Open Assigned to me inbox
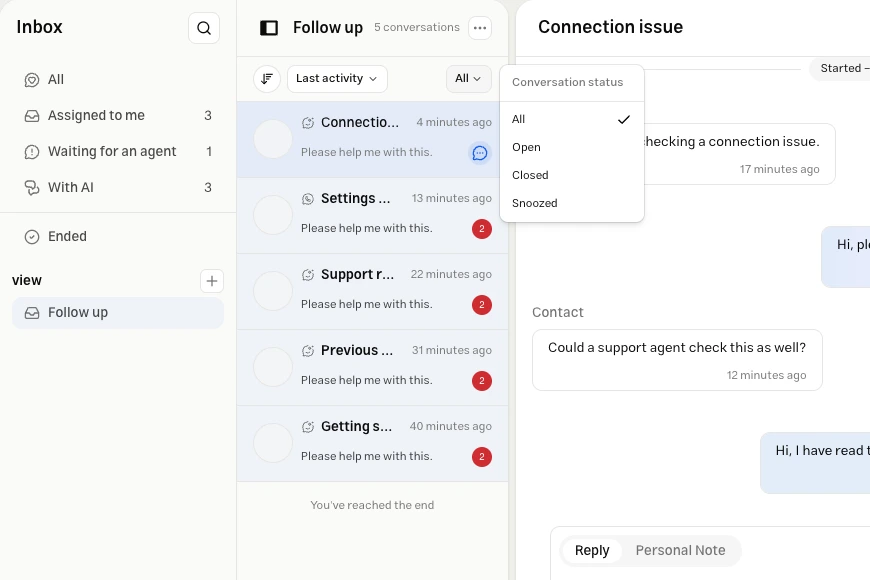The image size is (870, 580). pos(118,116)
